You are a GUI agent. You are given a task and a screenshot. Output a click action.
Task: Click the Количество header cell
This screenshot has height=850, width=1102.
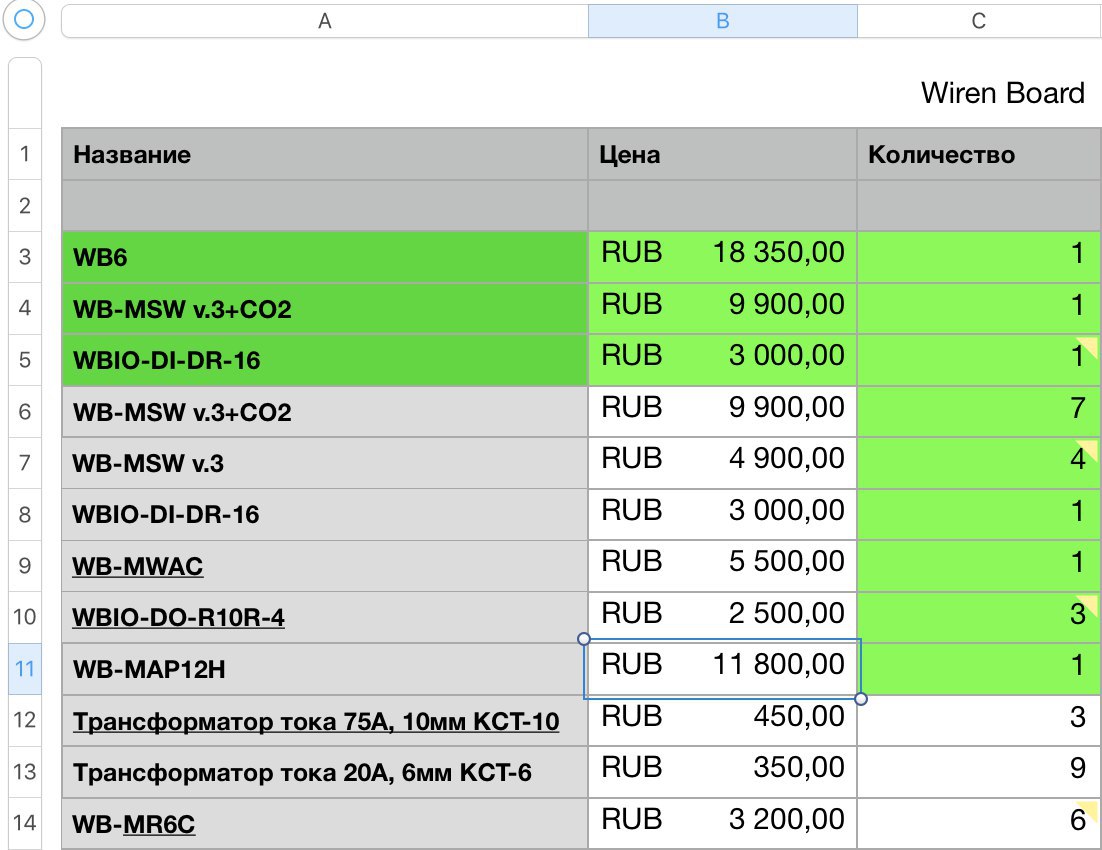coord(979,154)
